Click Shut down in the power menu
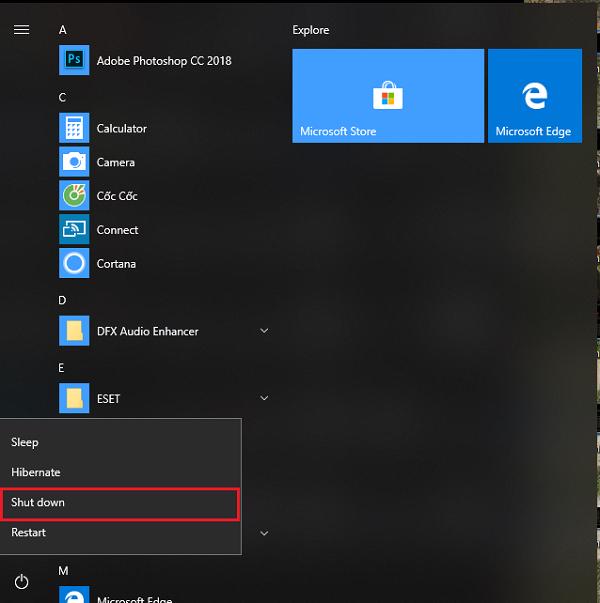The image size is (600, 603). pyautogui.click(x=38, y=503)
